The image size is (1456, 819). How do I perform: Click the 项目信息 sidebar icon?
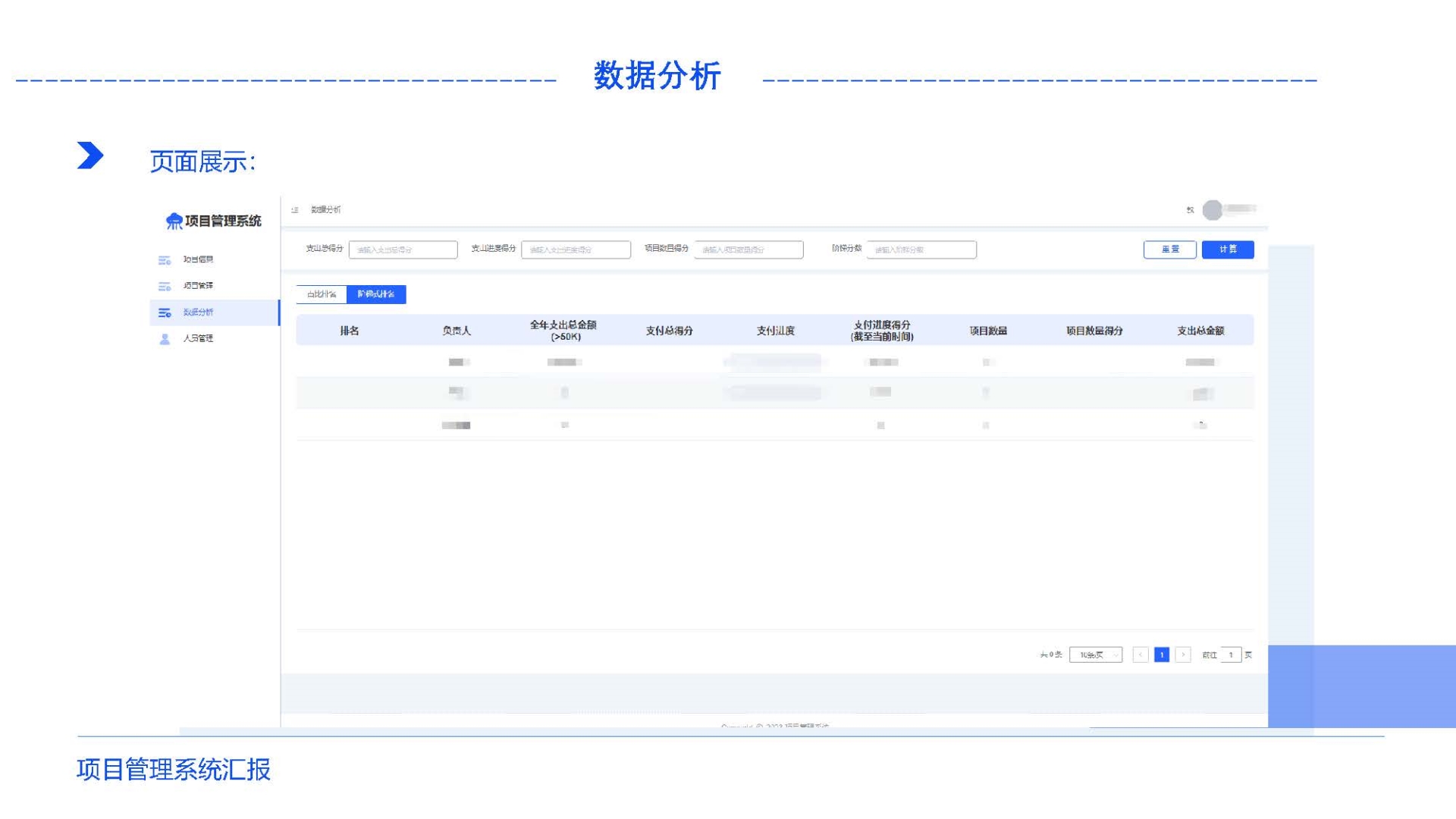tap(165, 260)
